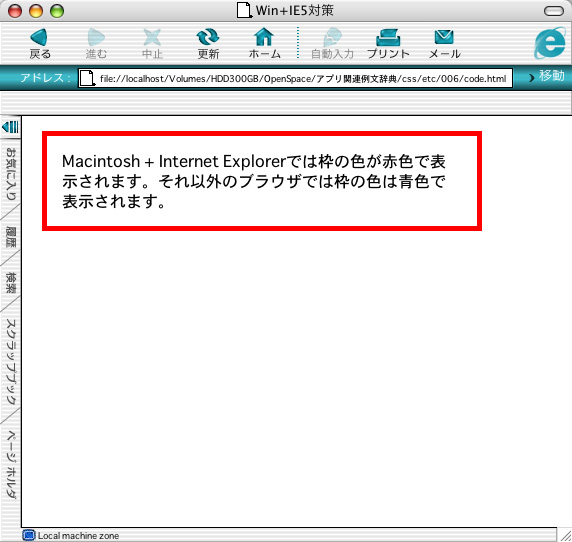Screen dimensions: 572x542
Task: Click the 移動 go button
Action: point(546,76)
